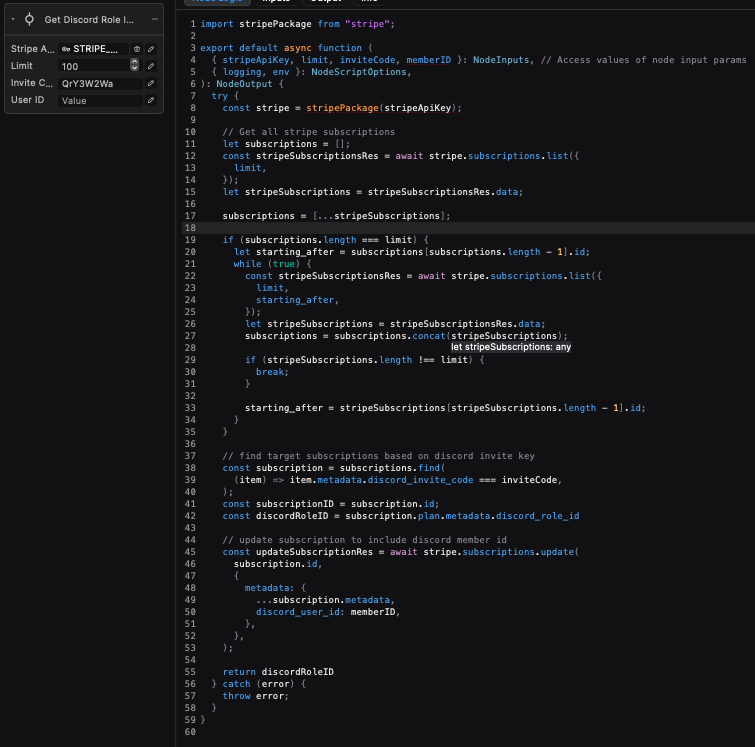Click "inviteCode" at end of line 39
Viewport: 755px width, 747px height.
(530, 480)
